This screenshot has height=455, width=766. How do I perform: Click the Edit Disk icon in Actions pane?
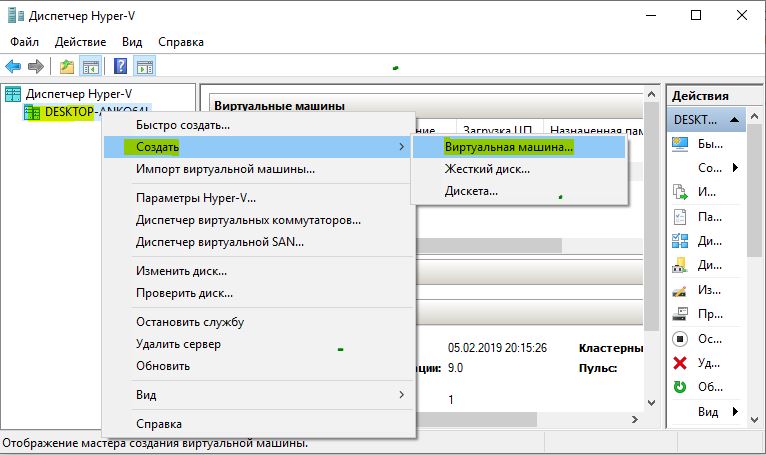click(x=680, y=290)
